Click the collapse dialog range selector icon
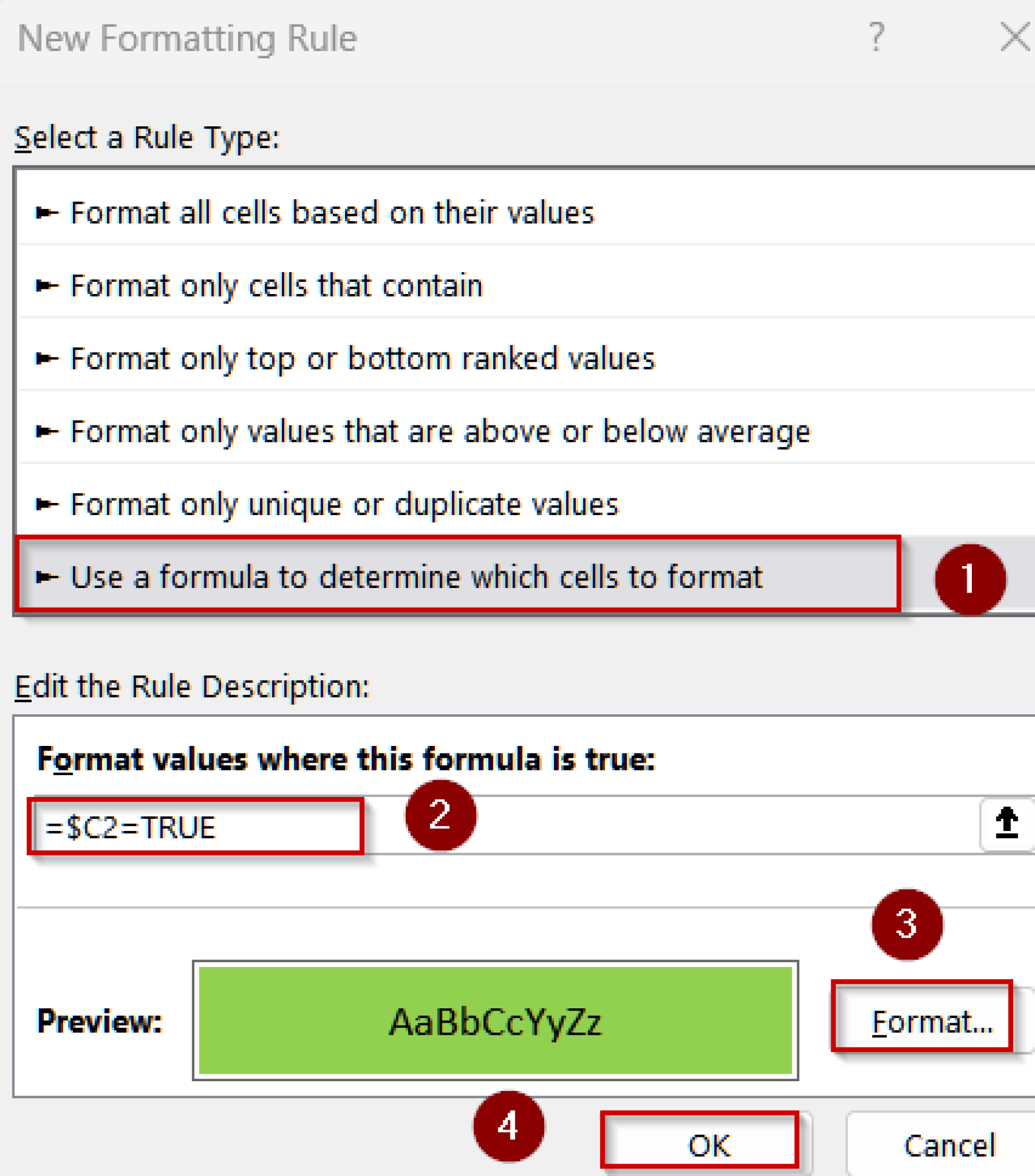The height and width of the screenshot is (1176, 1035). pos(1006,824)
